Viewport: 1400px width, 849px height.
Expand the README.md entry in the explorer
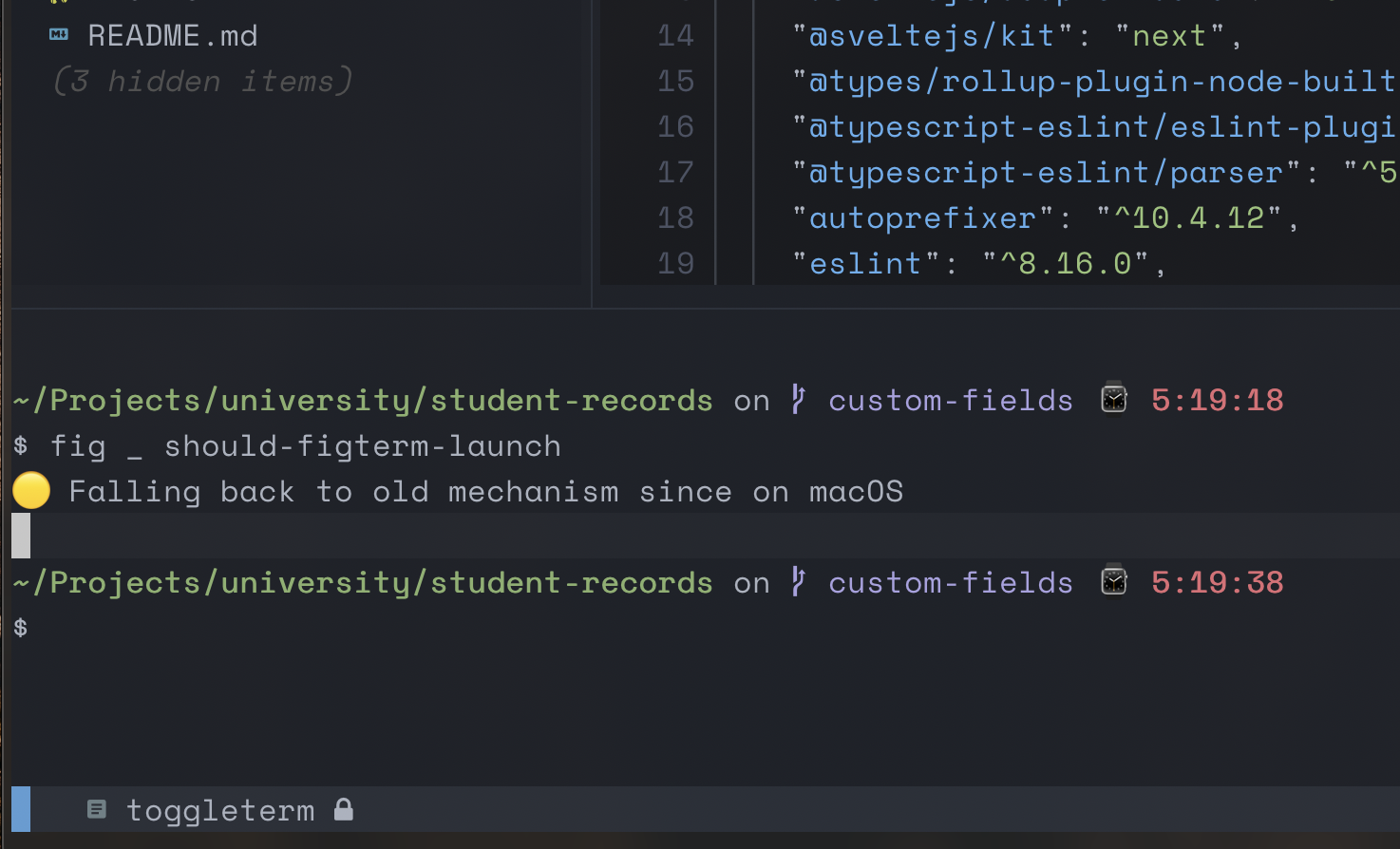[172, 35]
